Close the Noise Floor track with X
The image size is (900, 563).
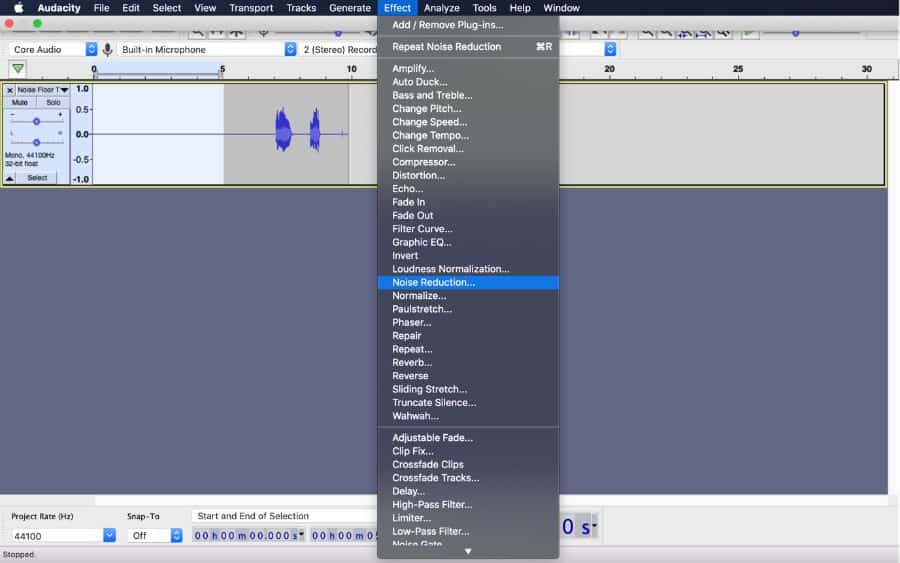tap(10, 90)
